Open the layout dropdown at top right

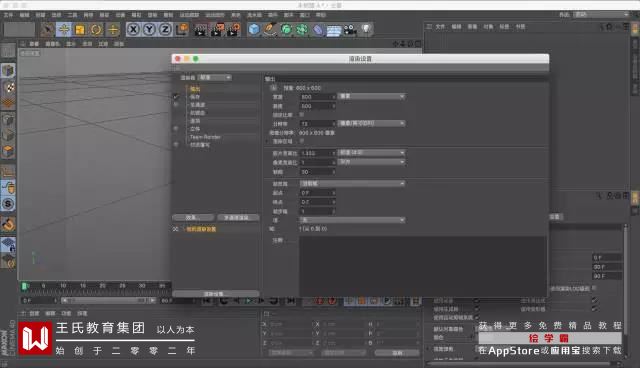point(602,14)
